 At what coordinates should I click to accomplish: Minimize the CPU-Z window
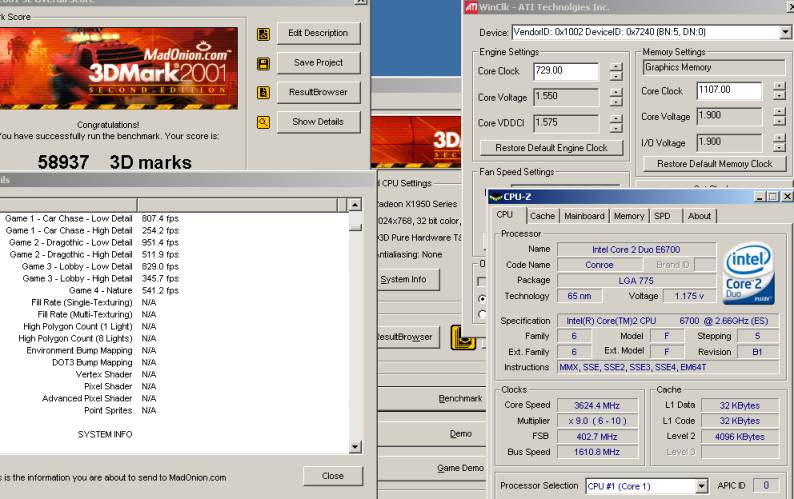pos(760,197)
